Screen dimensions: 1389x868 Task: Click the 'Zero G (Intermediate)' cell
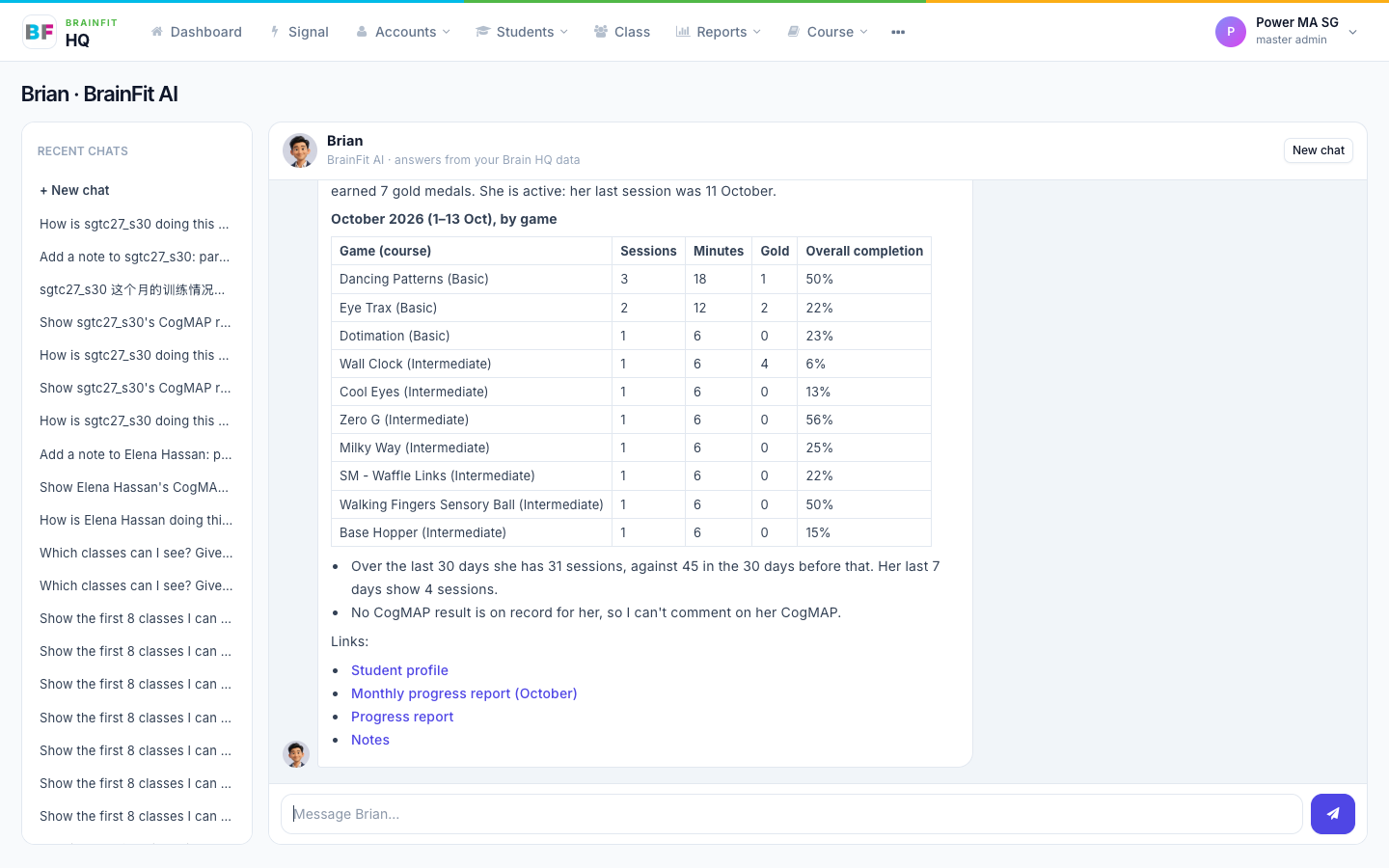(472, 420)
